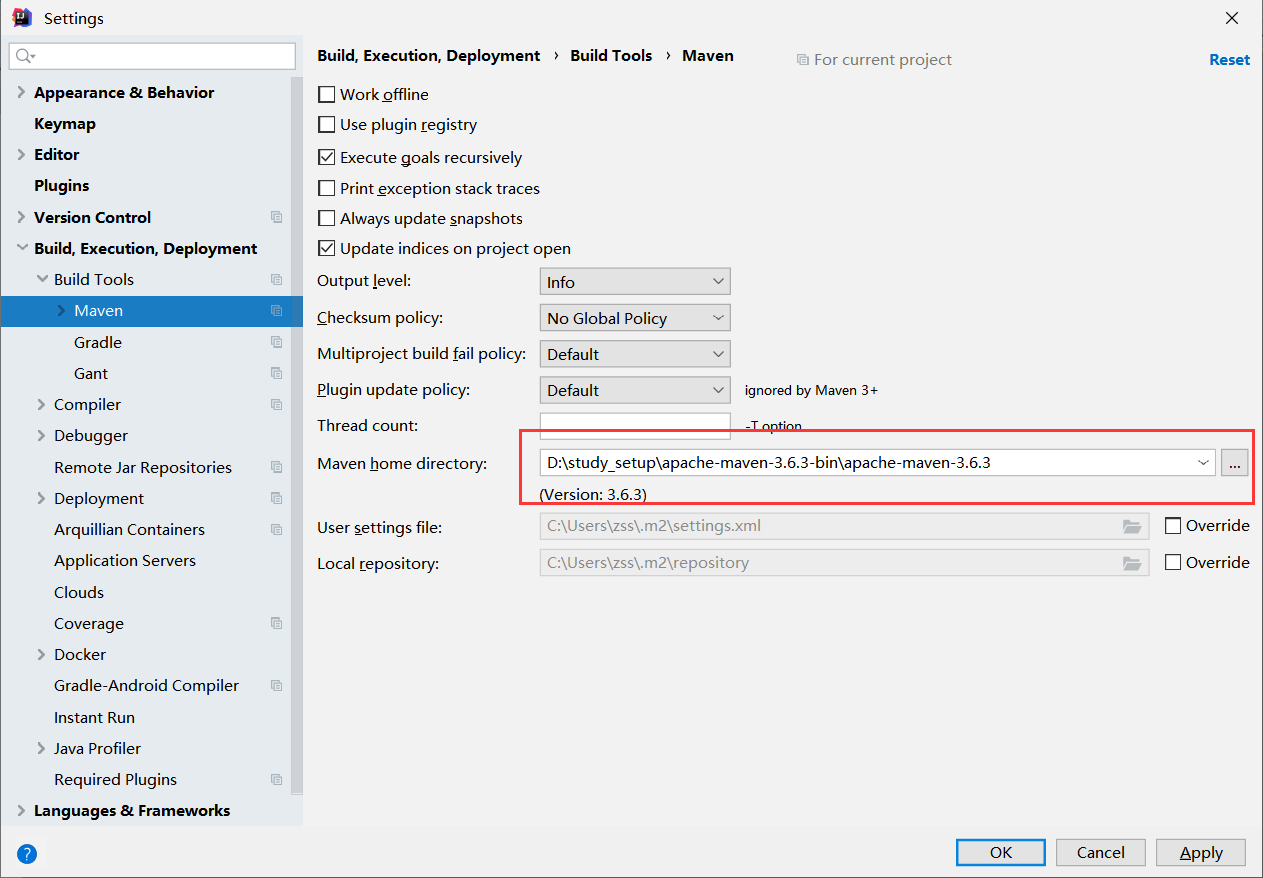The image size is (1263, 878).
Task: Uncheck Update indices on project open
Action: 326,248
